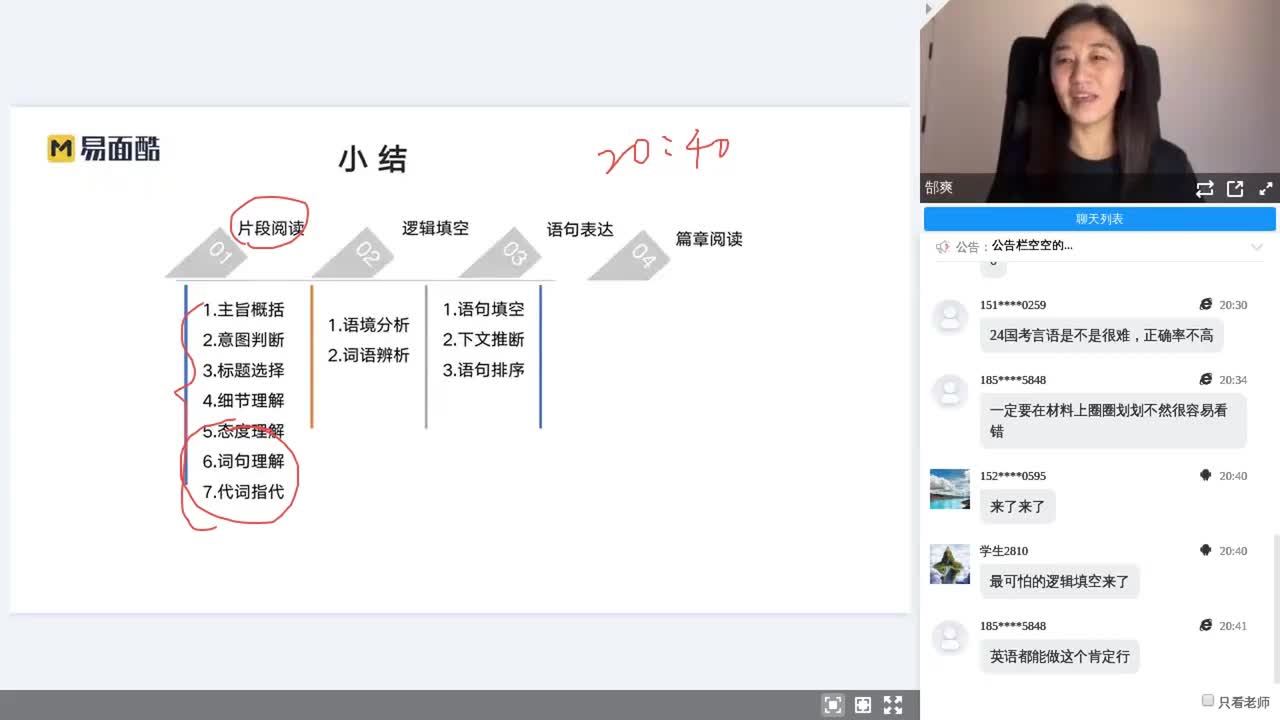Click browser icon beside 20:30 message
Image resolution: width=1280 pixels, height=720 pixels.
[1205, 305]
